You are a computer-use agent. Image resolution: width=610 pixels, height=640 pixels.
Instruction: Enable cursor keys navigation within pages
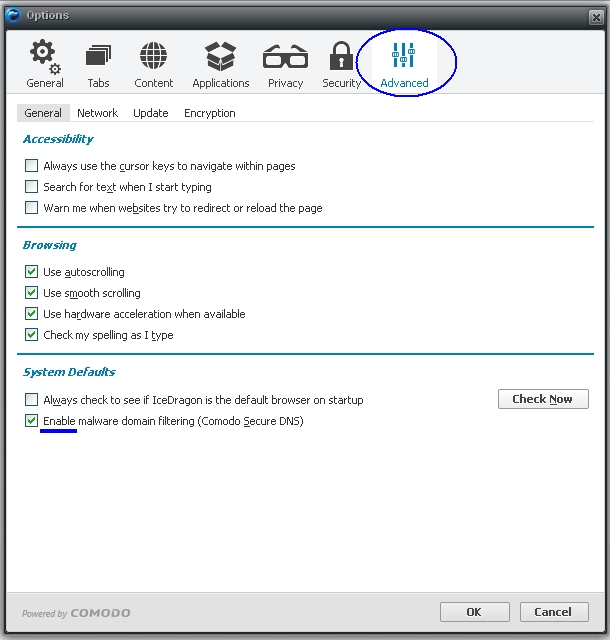(31, 166)
